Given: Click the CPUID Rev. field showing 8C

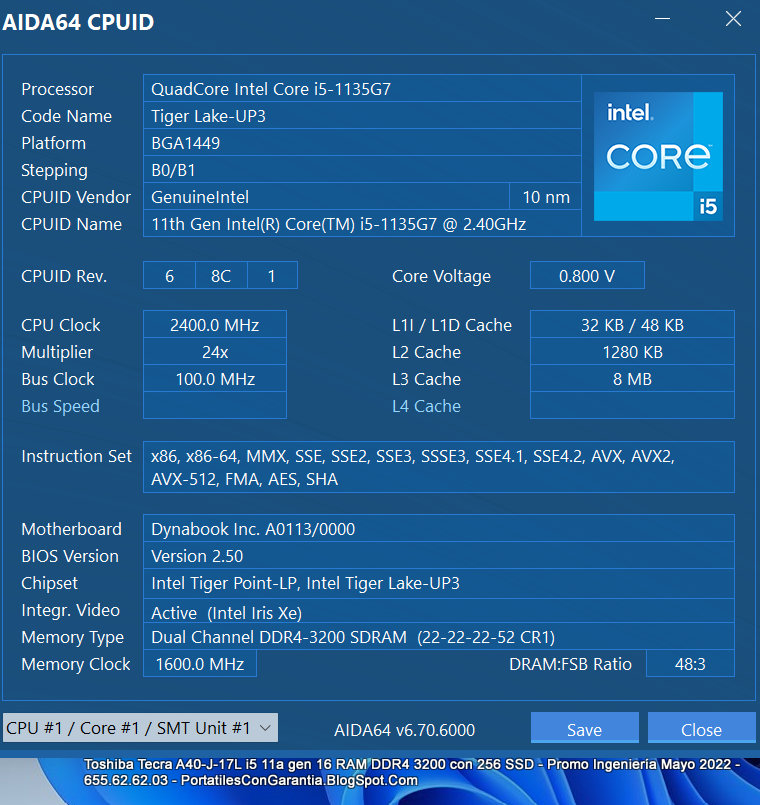Looking at the screenshot, I should pos(221,276).
